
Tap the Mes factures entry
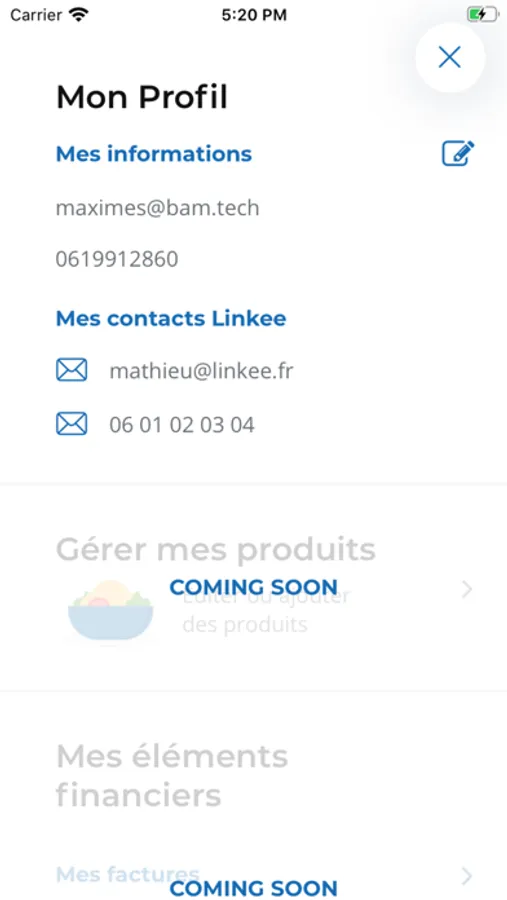click(x=127, y=875)
